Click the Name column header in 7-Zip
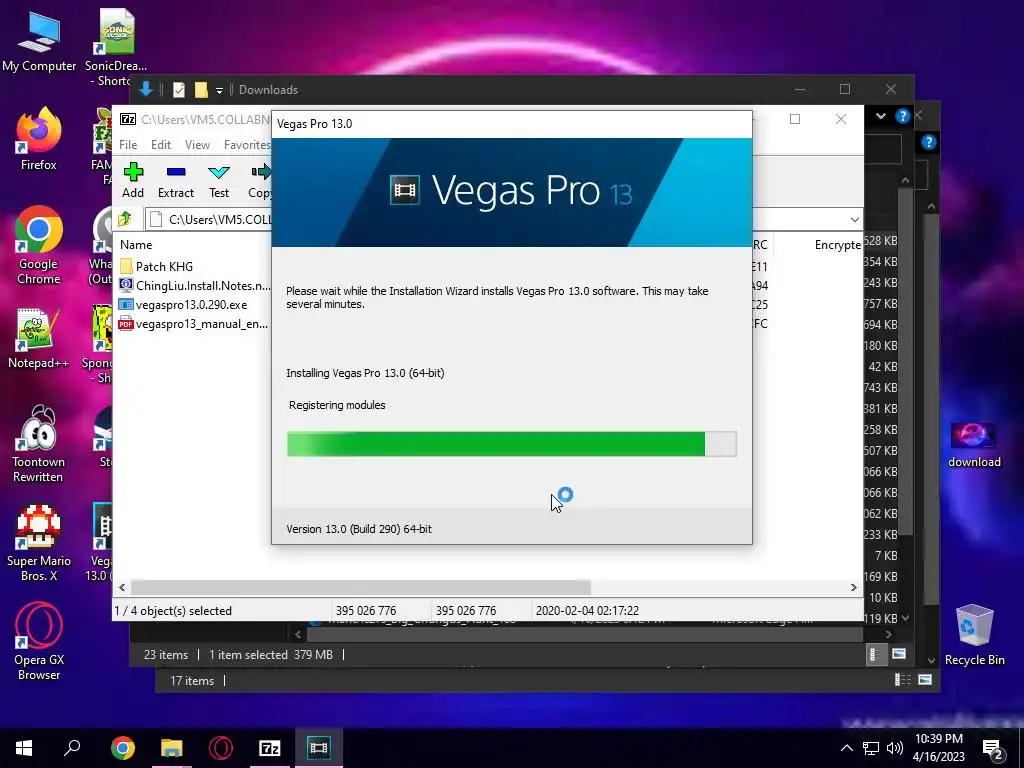The image size is (1024, 768). [136, 245]
